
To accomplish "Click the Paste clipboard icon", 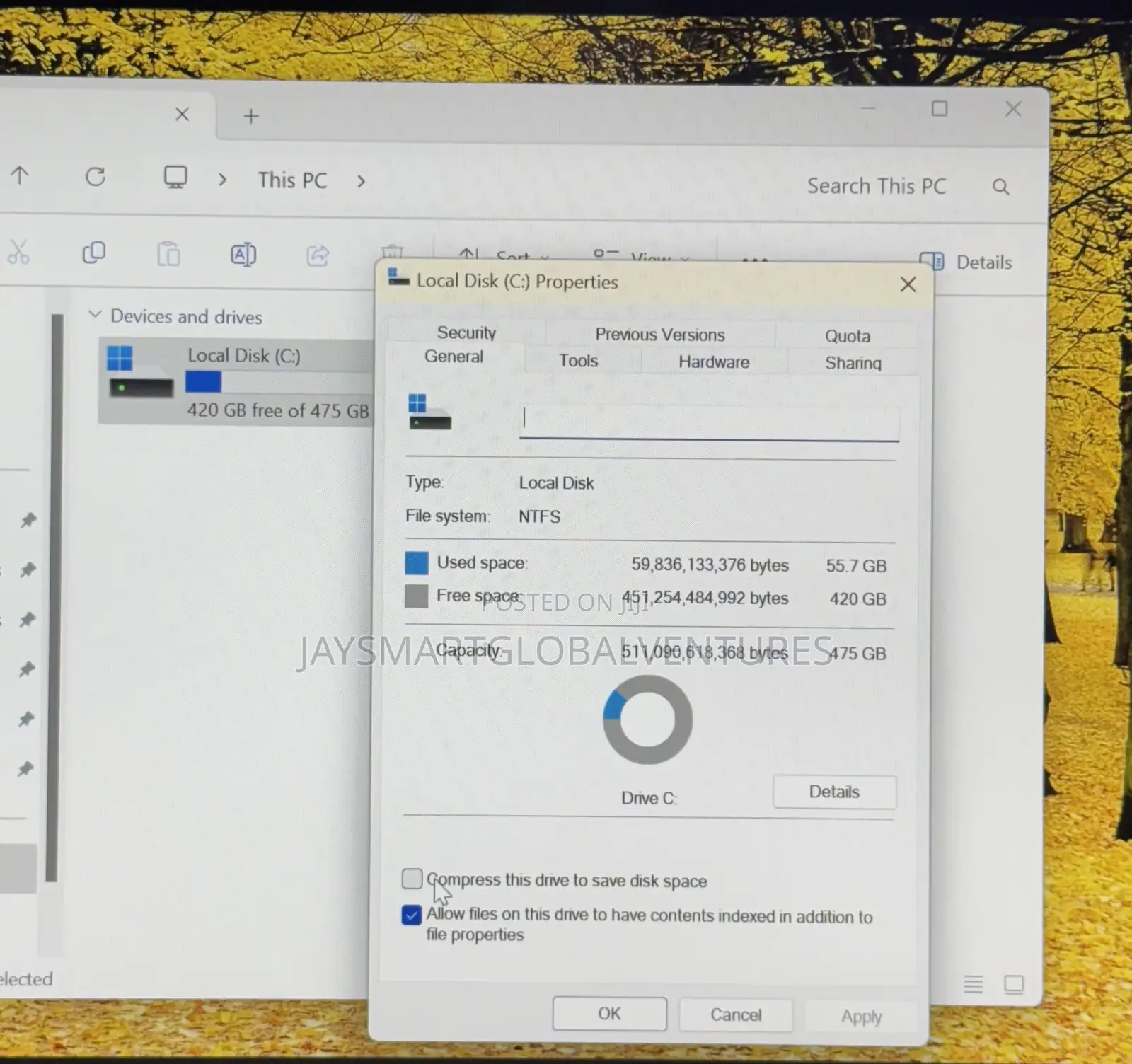I will 168,253.
